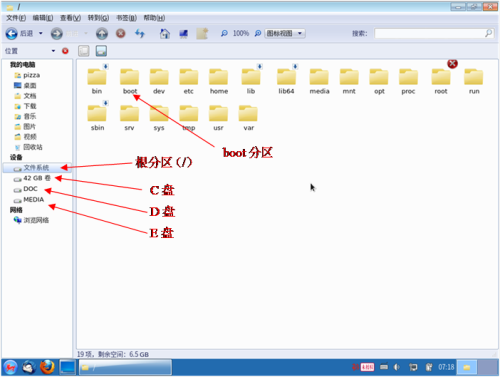Reset zoom via the 100% label
The image size is (500, 377).
pos(241,33)
